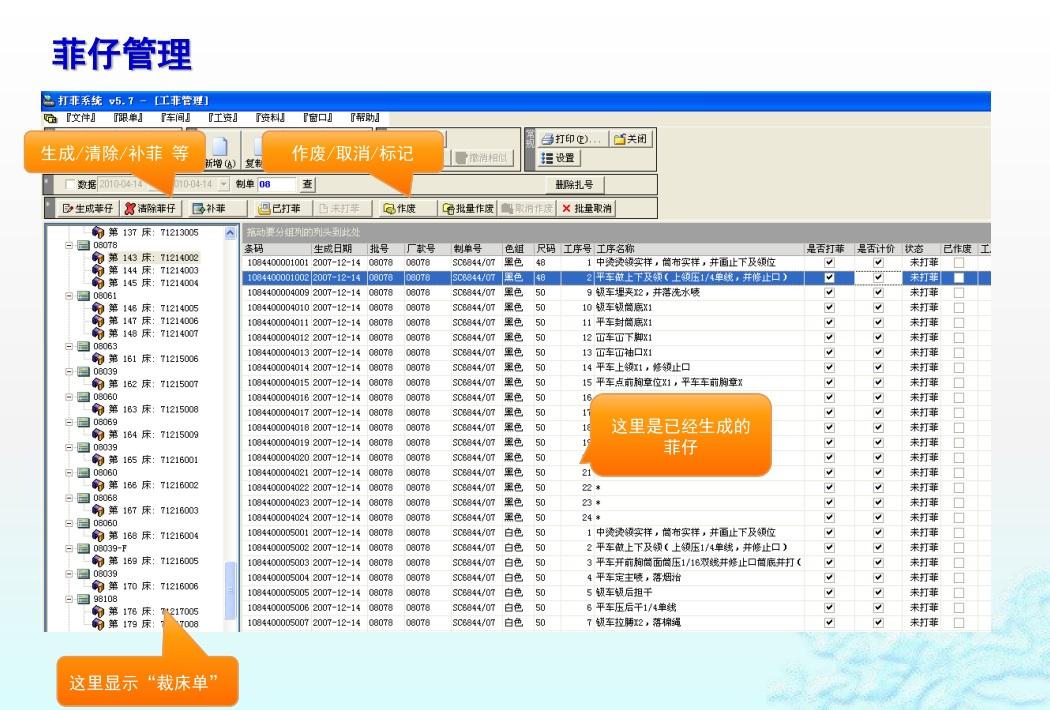This screenshot has height=710, width=1050.
Task: Click the 查 search button
Action: tap(307, 184)
